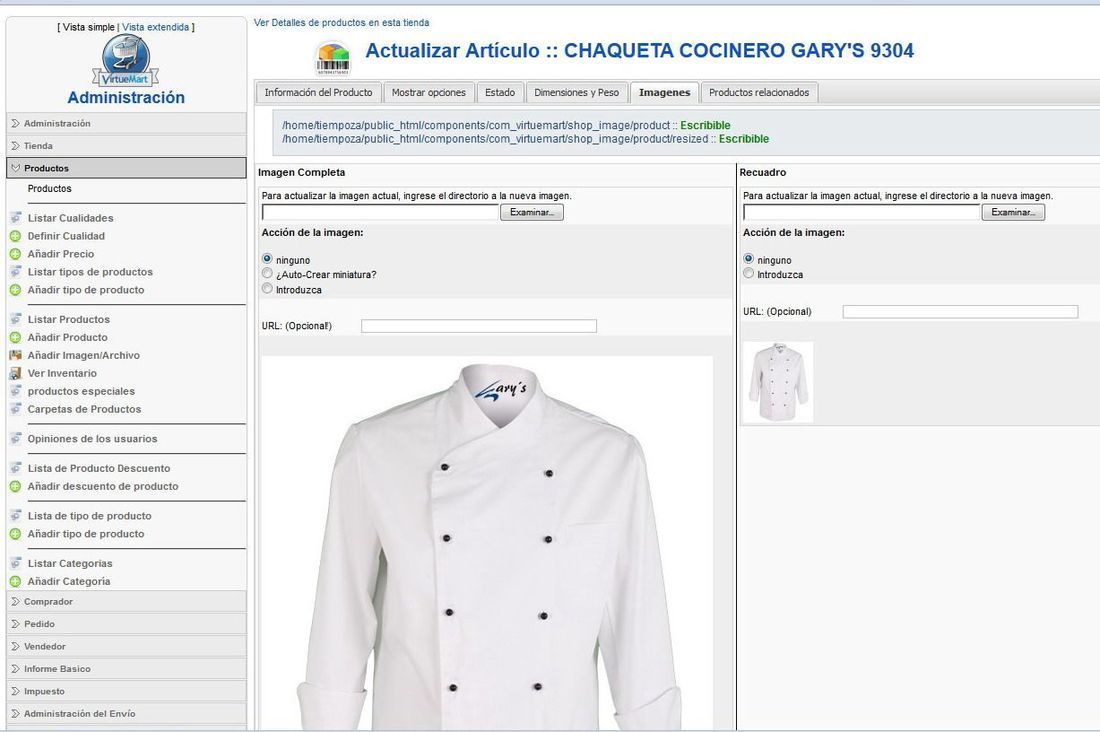Click the green plus icon beside Añadir Categoría

(15, 581)
